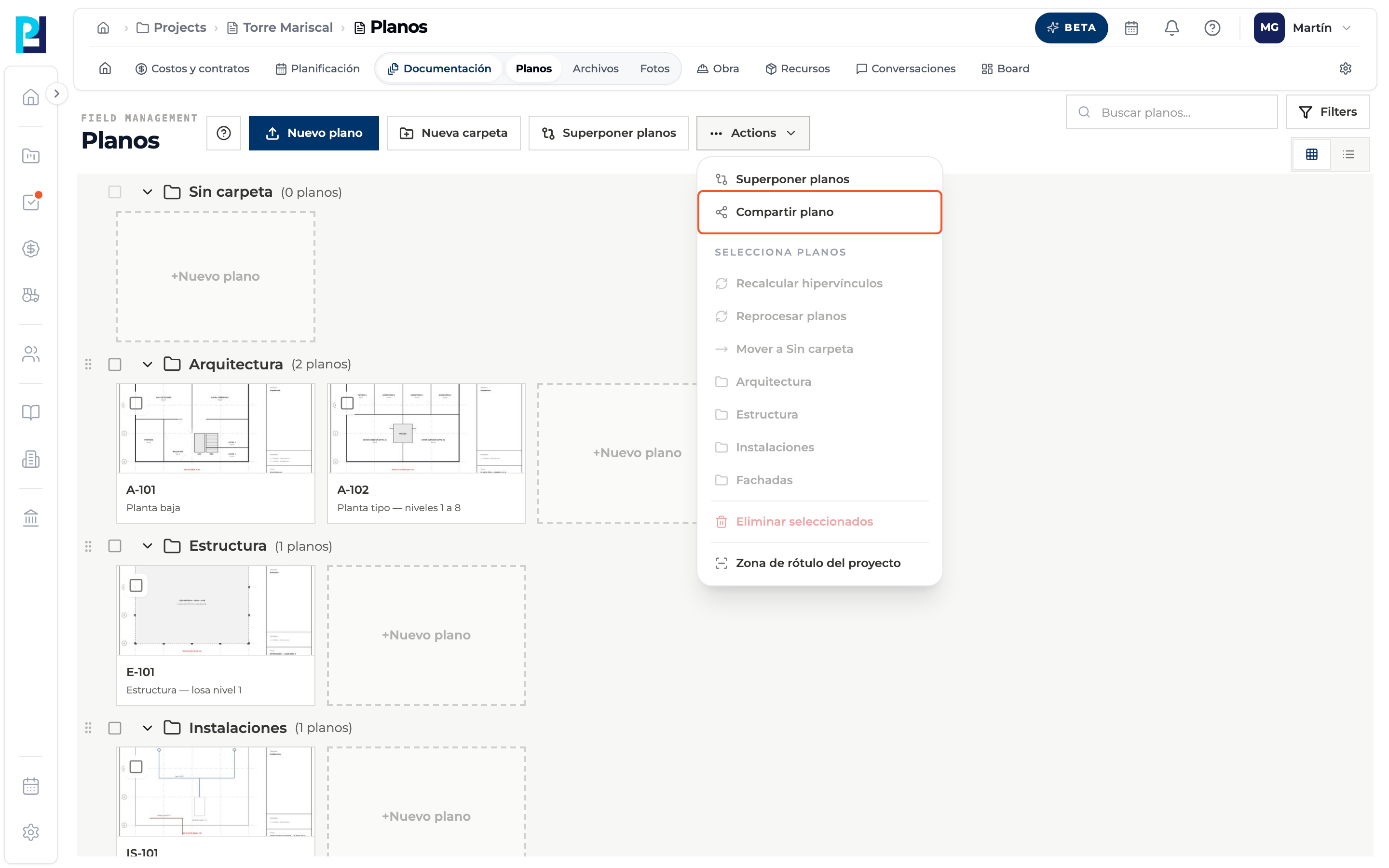Open sidebar home icon
Image resolution: width=1389 pixels, height=868 pixels.
coord(30,96)
